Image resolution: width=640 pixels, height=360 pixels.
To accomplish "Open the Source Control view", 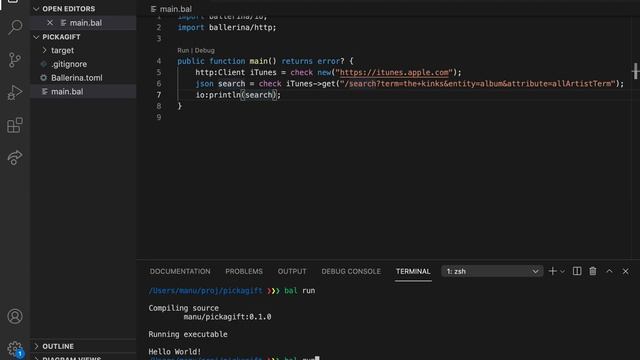I will click(15, 60).
